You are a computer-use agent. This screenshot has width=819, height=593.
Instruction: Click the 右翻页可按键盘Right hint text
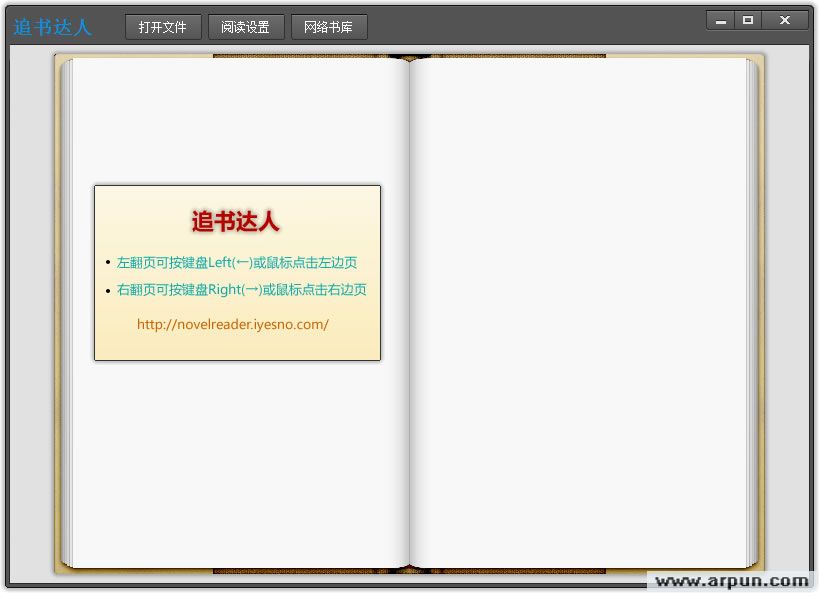241,289
